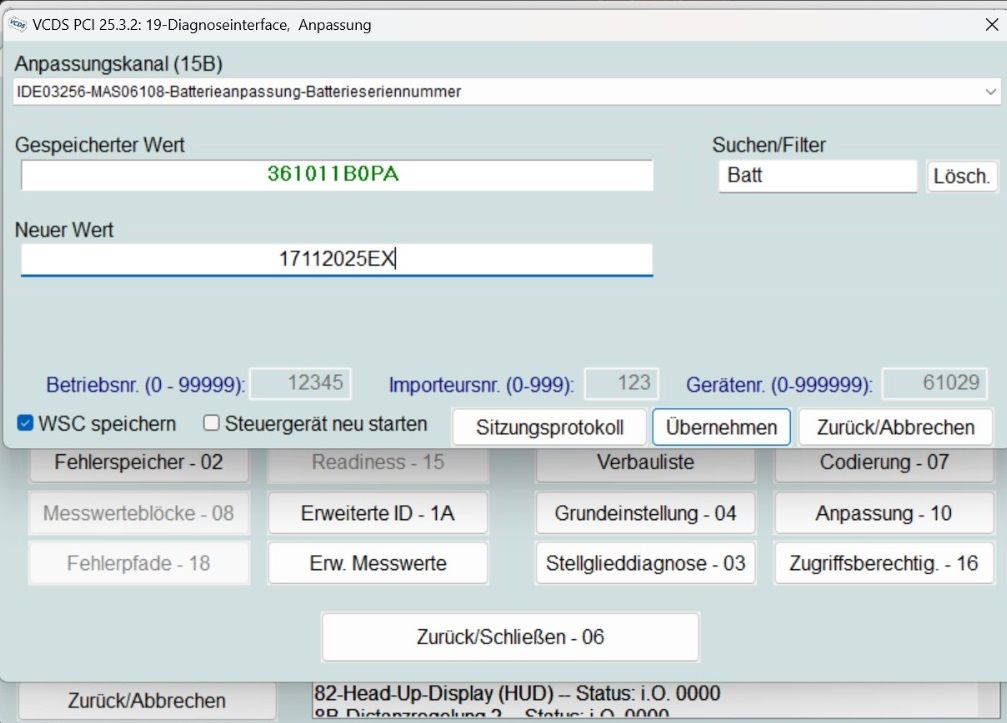Apply the new value with Übernehmen
The height and width of the screenshot is (723, 1007).
coord(721,427)
